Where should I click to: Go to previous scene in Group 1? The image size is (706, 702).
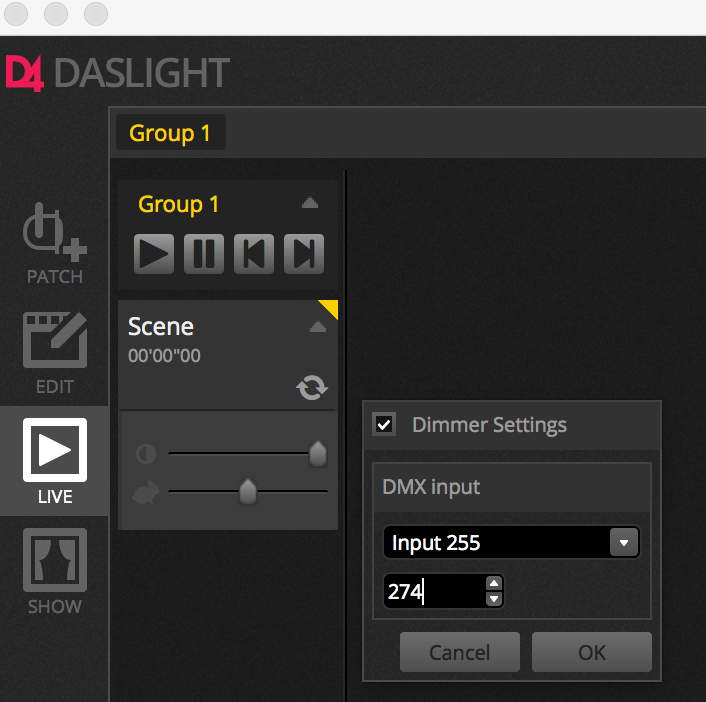254,254
